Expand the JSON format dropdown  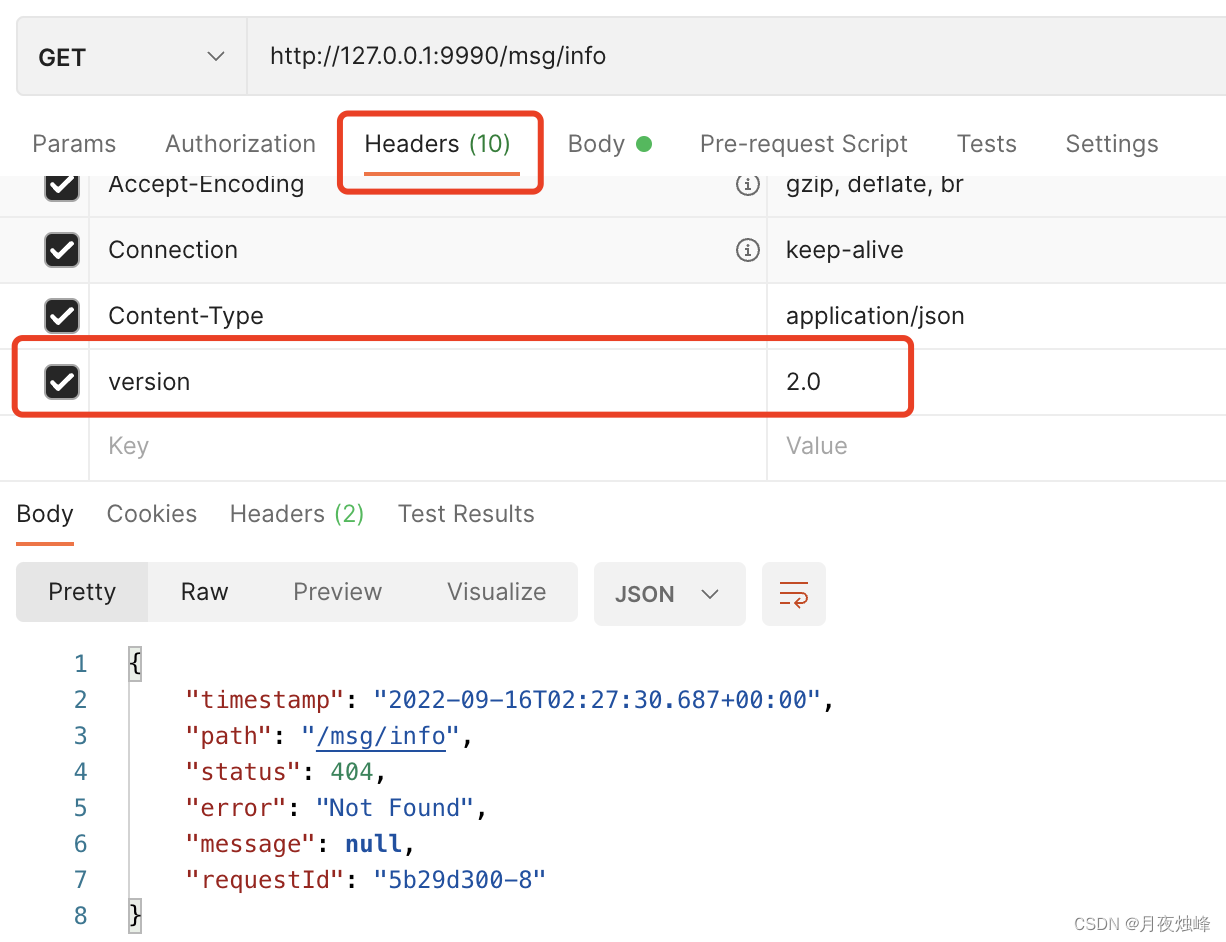click(x=669, y=594)
